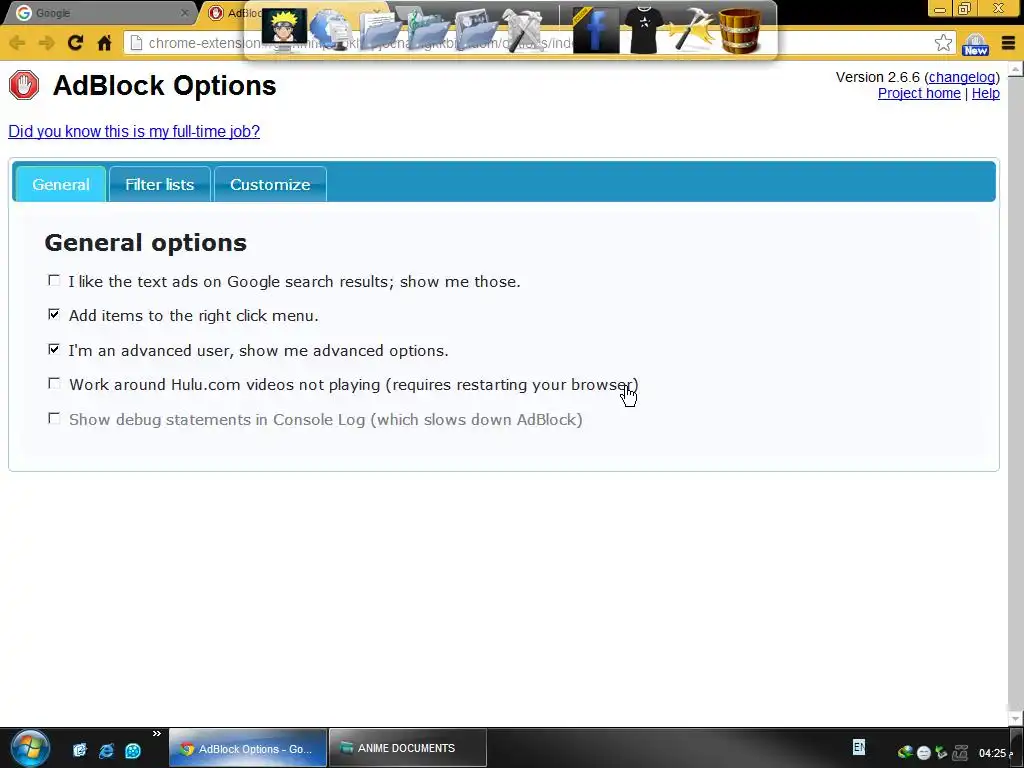Click the rightmost tray icon beside the clock

tap(960, 752)
